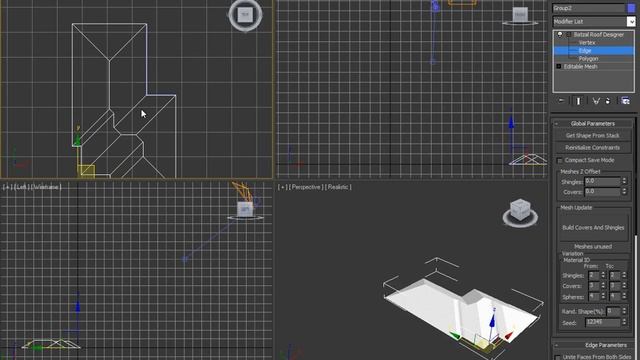Image resolution: width=640 pixels, height=360 pixels.
Task: Open the [Perspective] view menu
Action: [x=306, y=187]
